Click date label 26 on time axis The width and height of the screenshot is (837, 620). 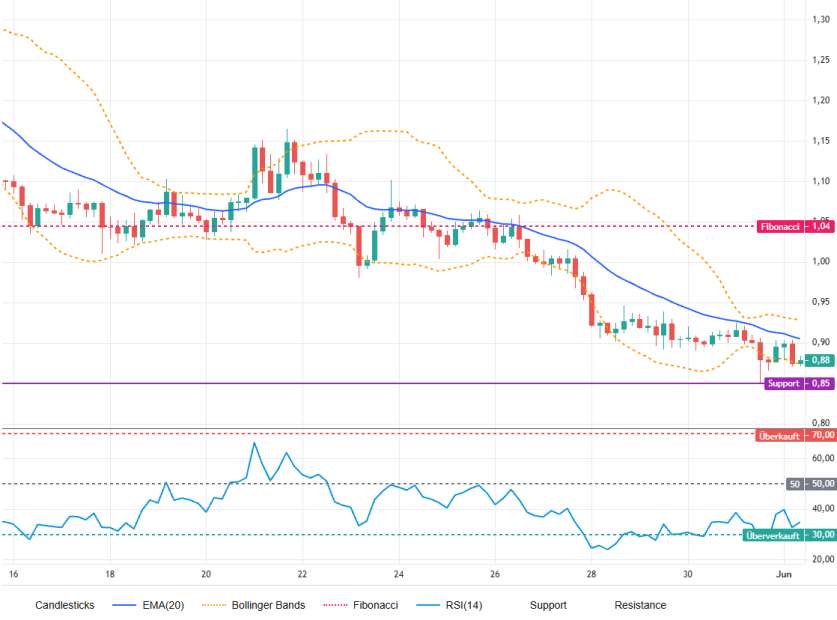click(x=495, y=574)
